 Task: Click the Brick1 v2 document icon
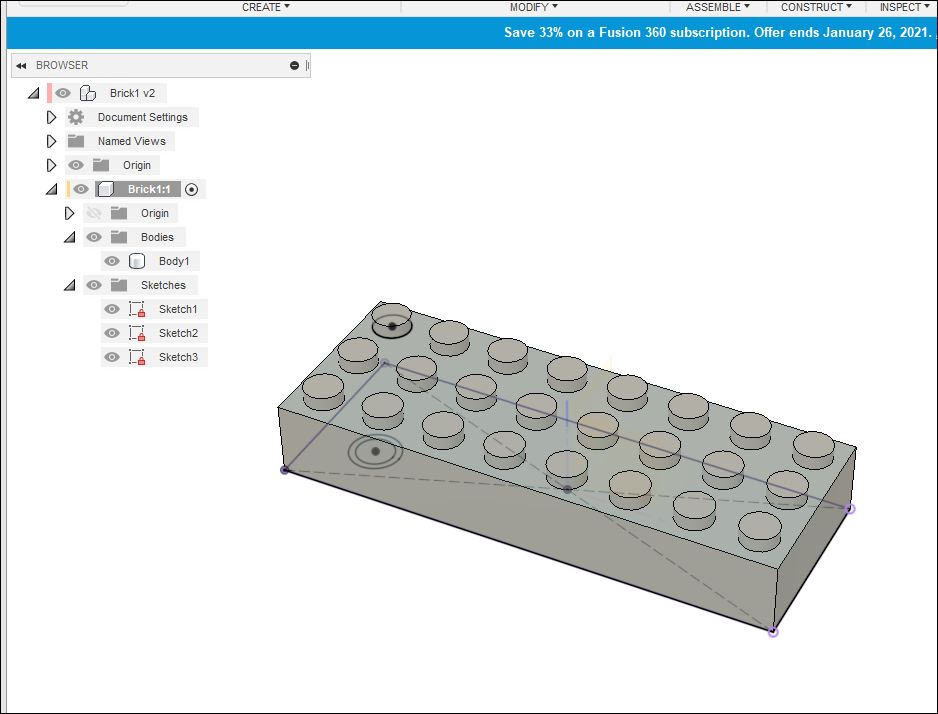pos(89,92)
